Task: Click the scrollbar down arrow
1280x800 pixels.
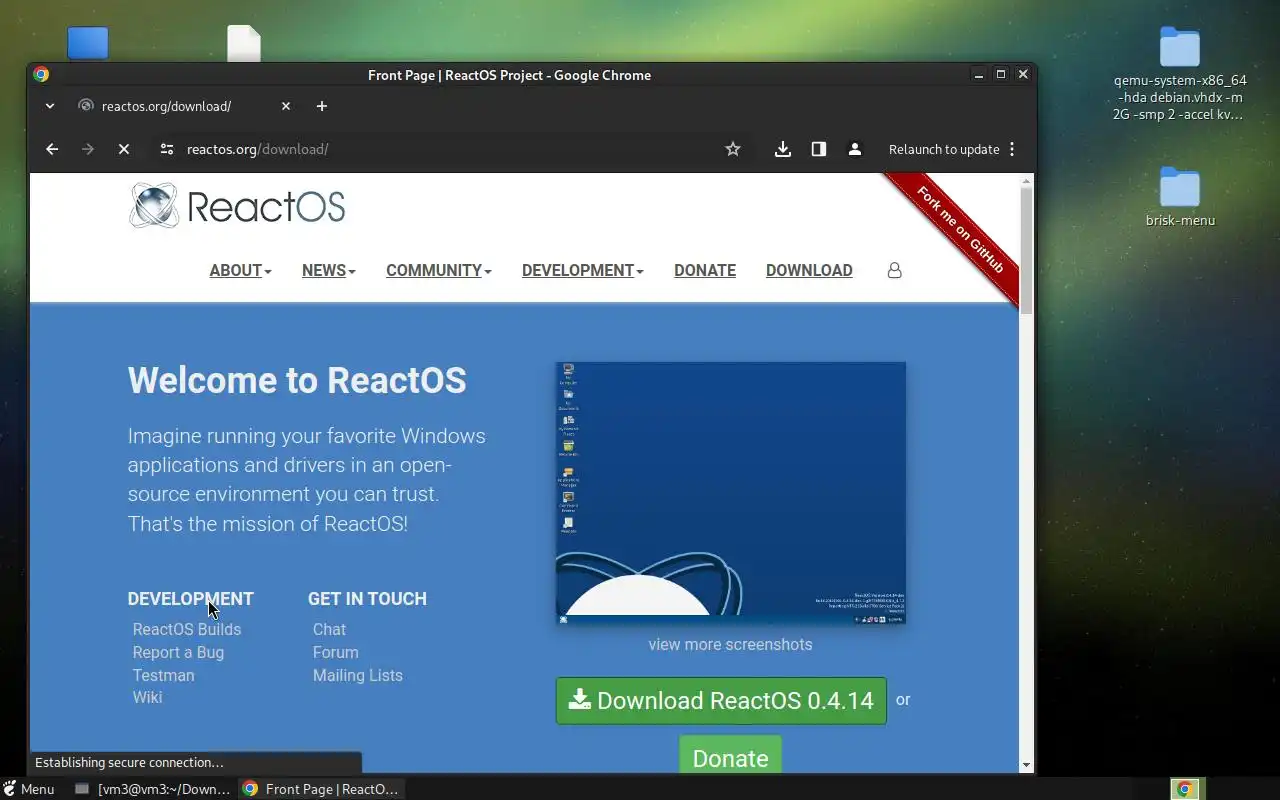Action: [x=1026, y=766]
